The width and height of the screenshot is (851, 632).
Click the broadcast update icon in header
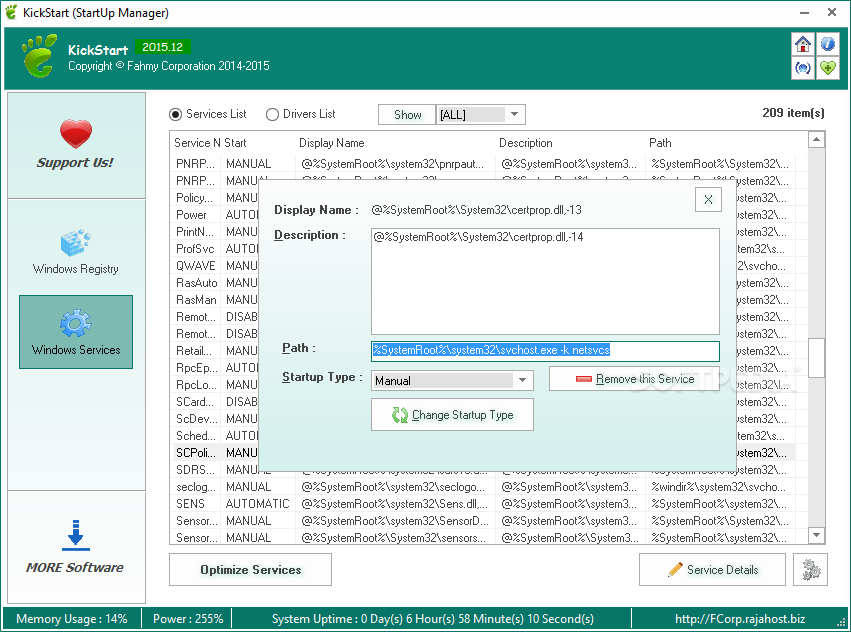803,68
